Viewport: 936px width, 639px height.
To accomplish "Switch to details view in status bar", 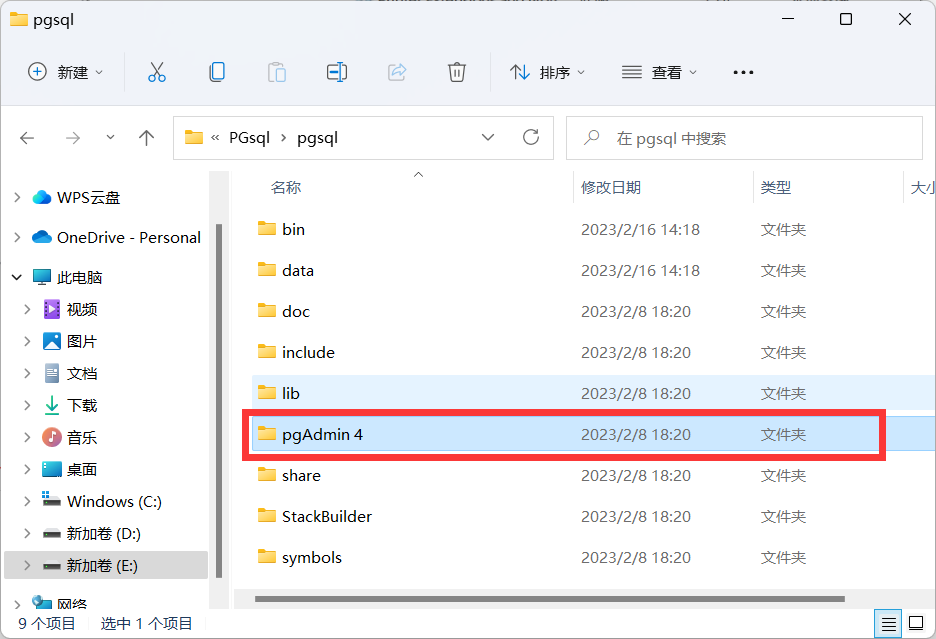I will point(888,623).
